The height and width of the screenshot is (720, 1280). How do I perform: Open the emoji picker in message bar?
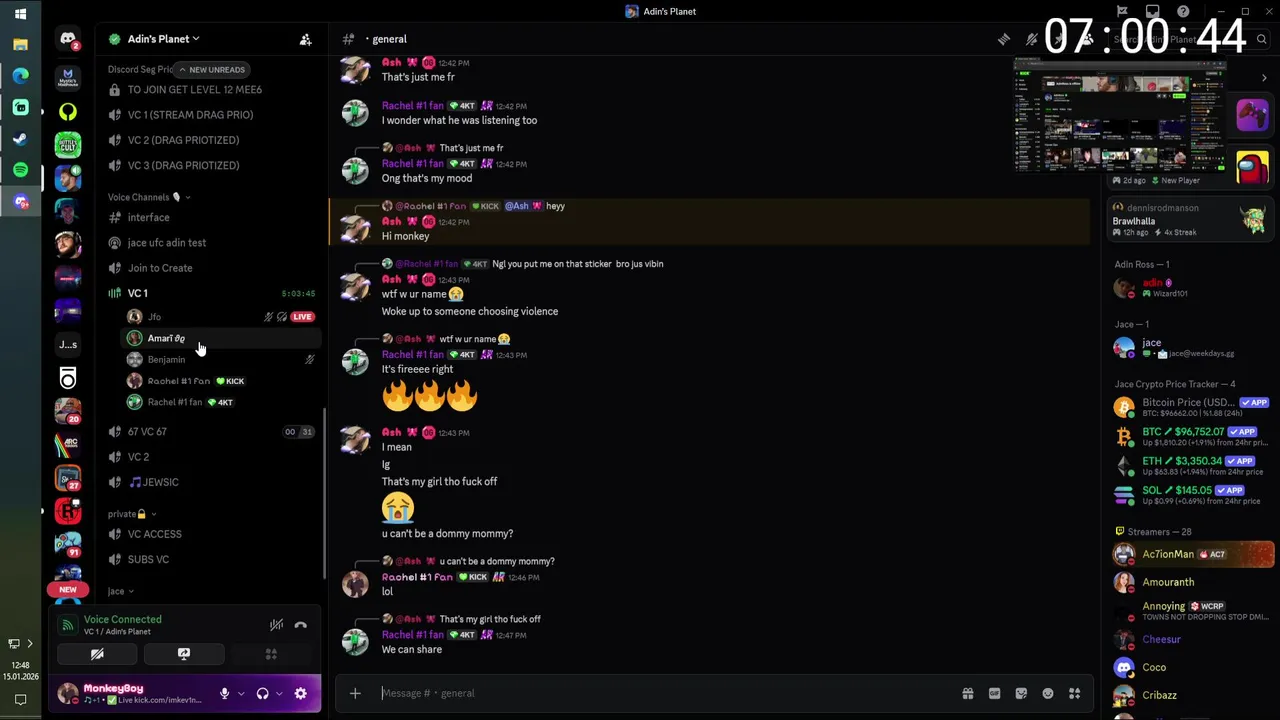pos(1048,693)
